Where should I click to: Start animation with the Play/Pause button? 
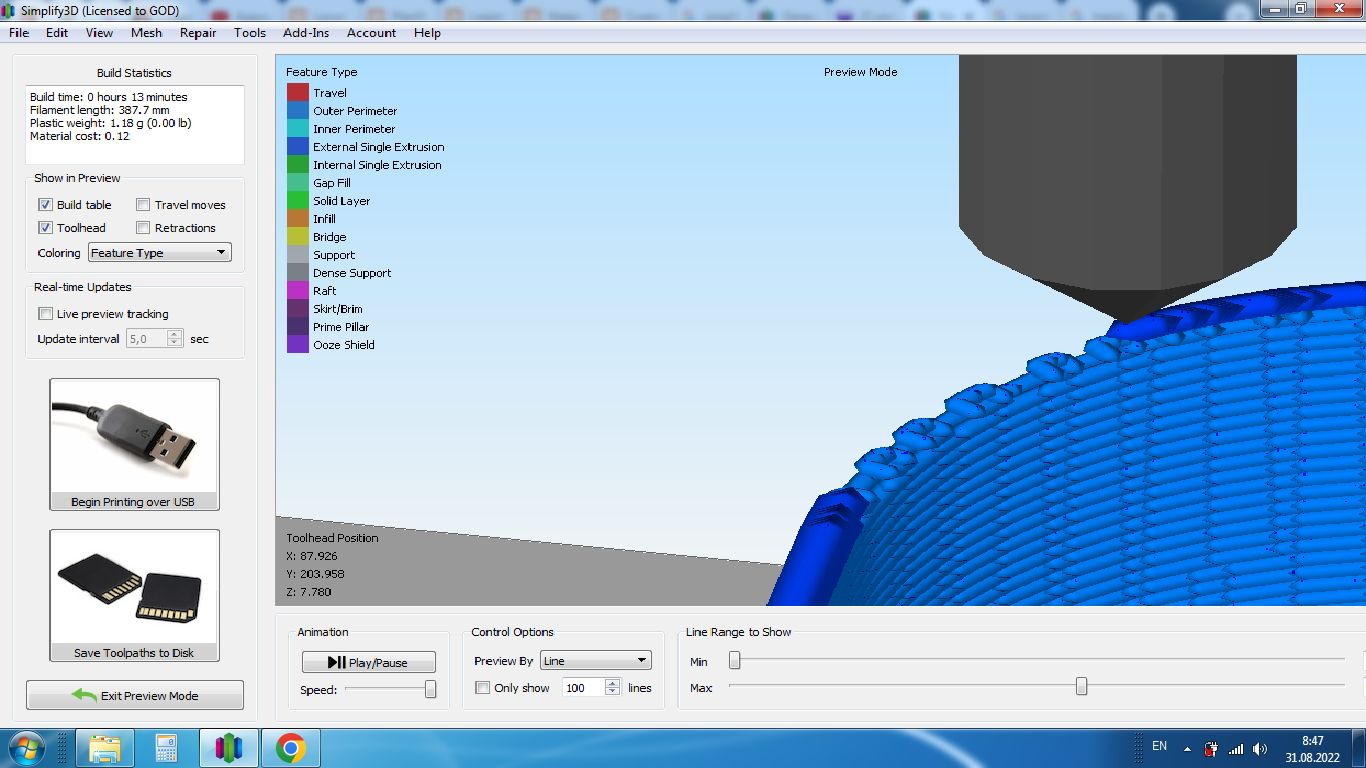tap(369, 662)
